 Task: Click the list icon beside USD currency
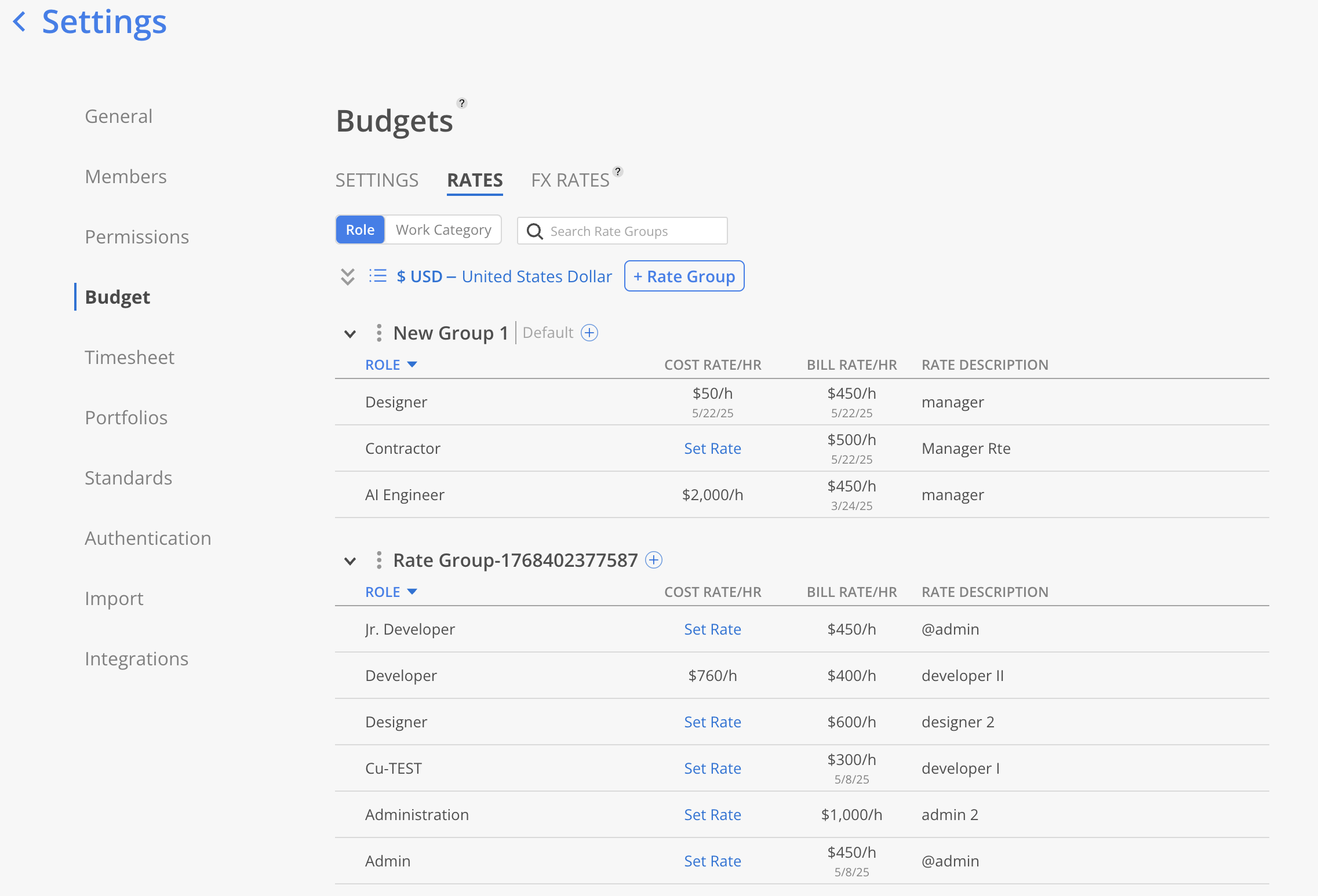(378, 276)
